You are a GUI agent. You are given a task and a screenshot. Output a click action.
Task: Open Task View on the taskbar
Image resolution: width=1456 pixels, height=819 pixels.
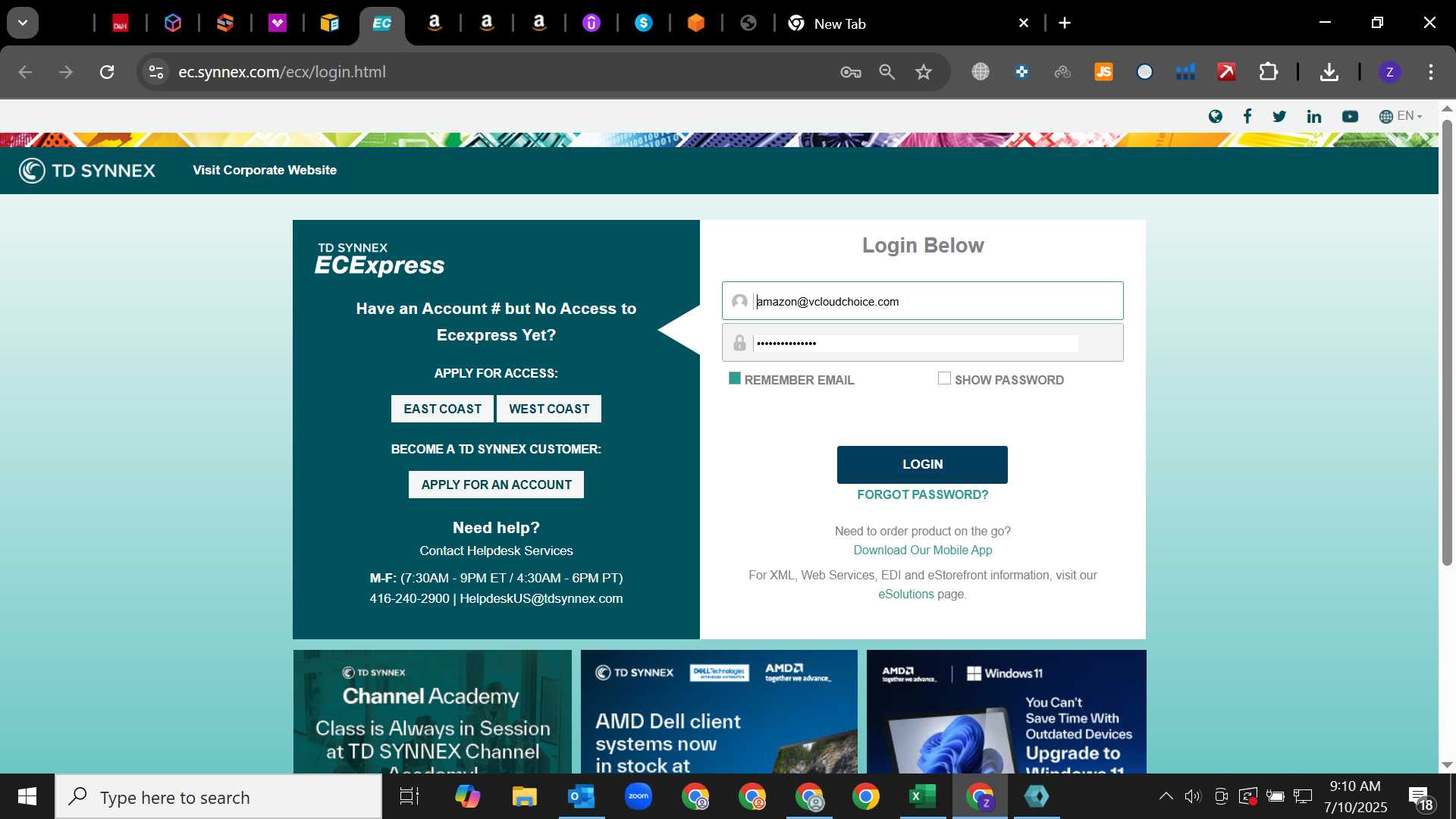[x=409, y=797]
